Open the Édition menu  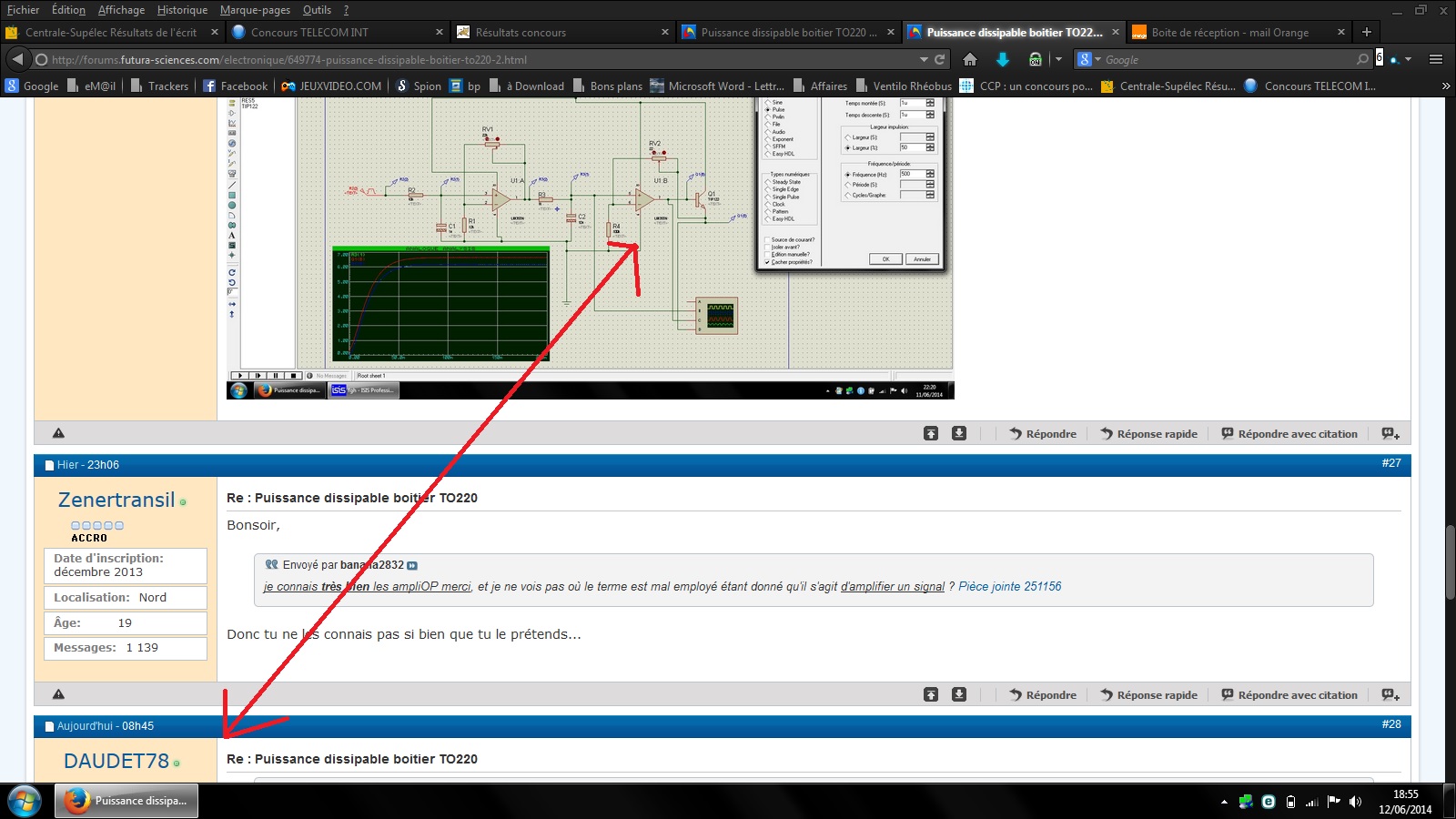68,10
